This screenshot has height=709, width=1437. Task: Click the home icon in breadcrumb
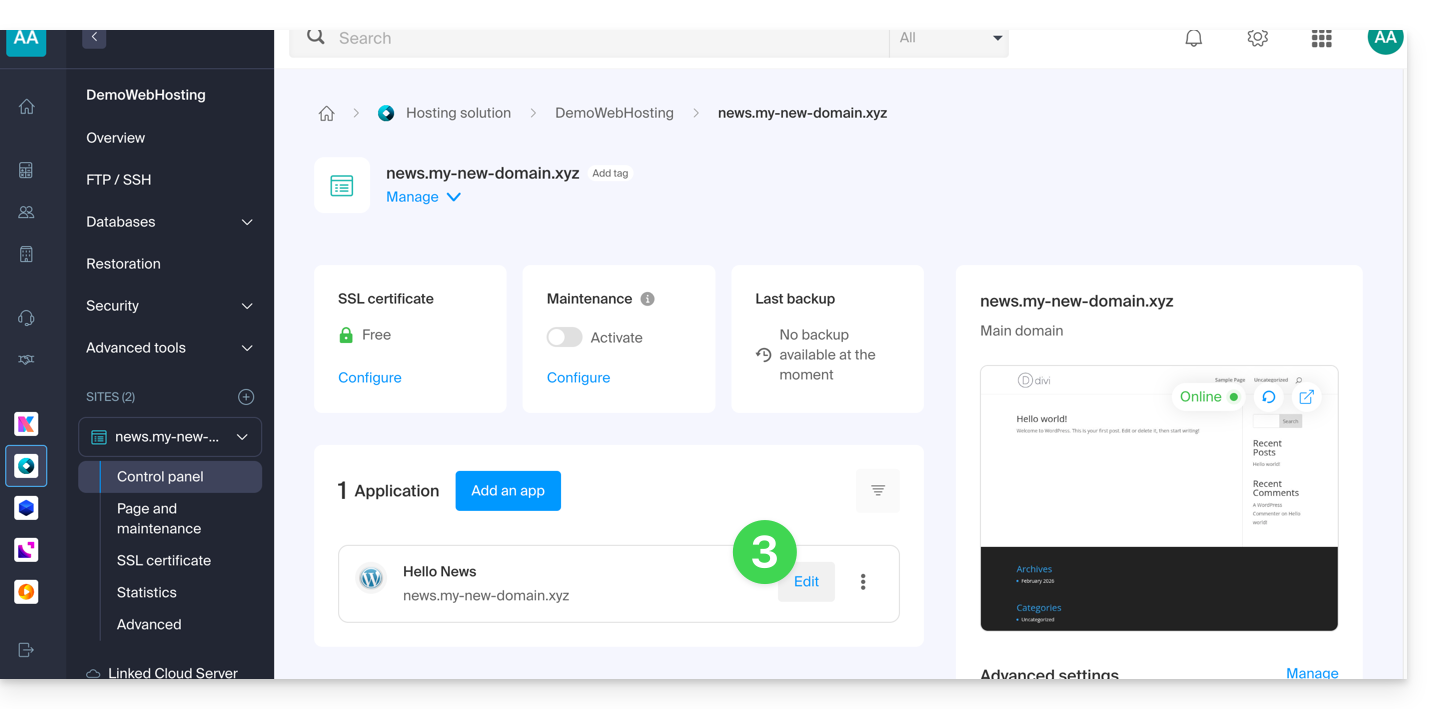coord(326,114)
